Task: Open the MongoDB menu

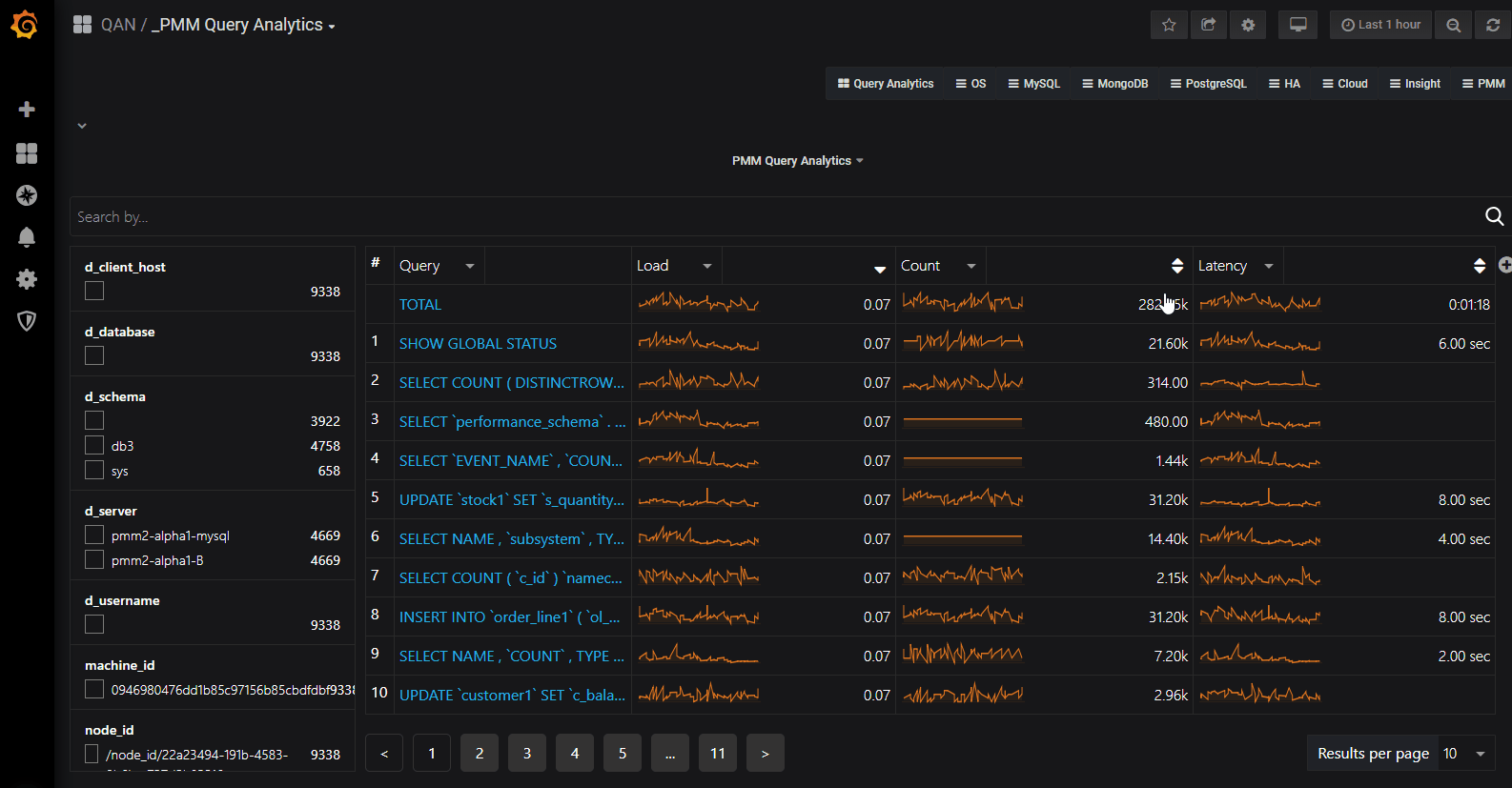Action: tap(1114, 84)
